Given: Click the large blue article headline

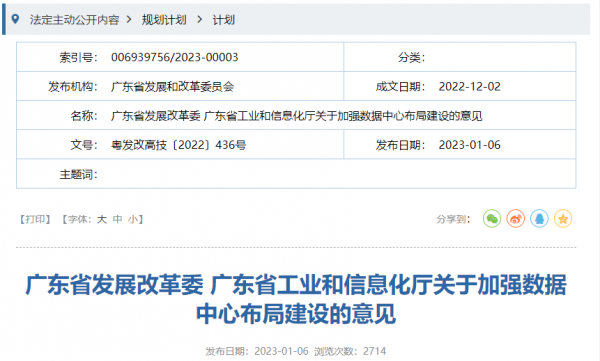Looking at the screenshot, I should pyautogui.click(x=296, y=299).
